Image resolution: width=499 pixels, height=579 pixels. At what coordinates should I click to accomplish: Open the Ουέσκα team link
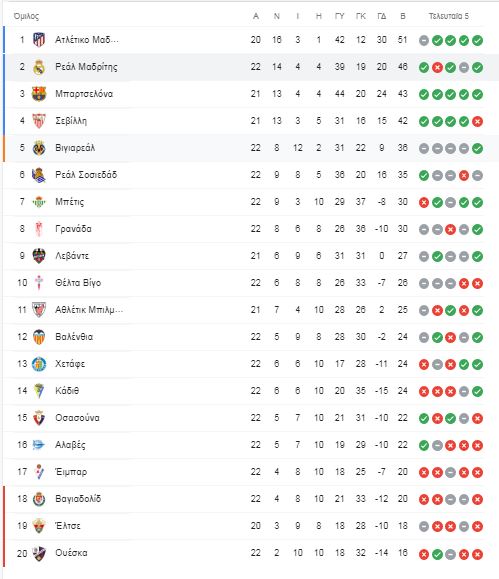tap(71, 553)
